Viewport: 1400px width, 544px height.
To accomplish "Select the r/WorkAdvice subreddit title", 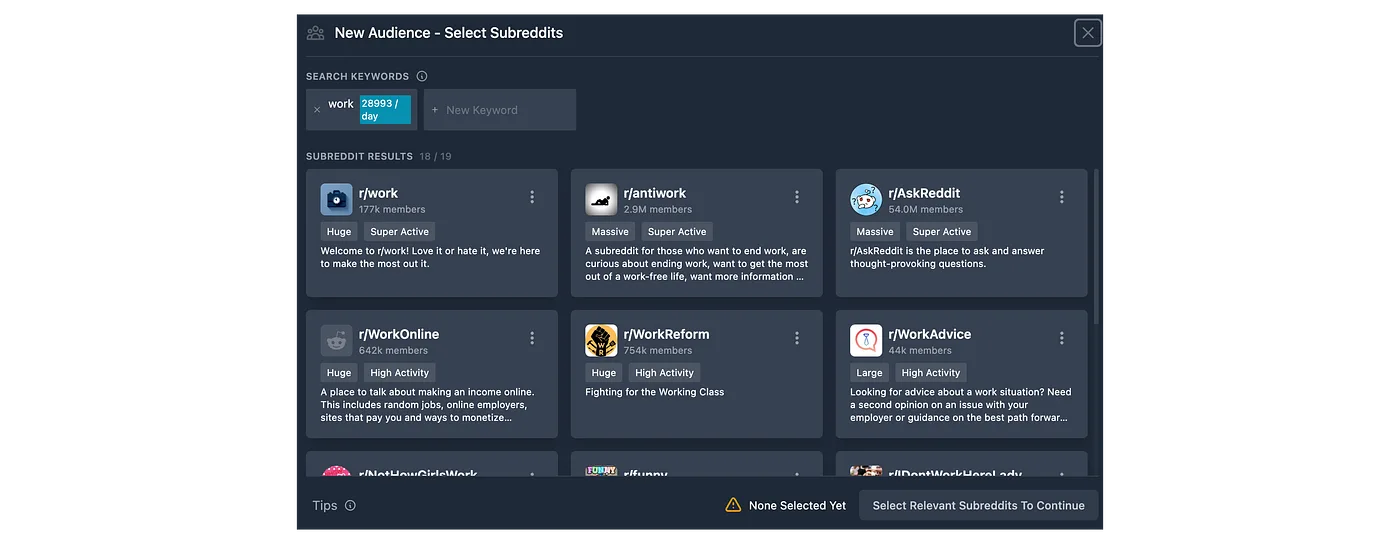I will click(x=930, y=334).
